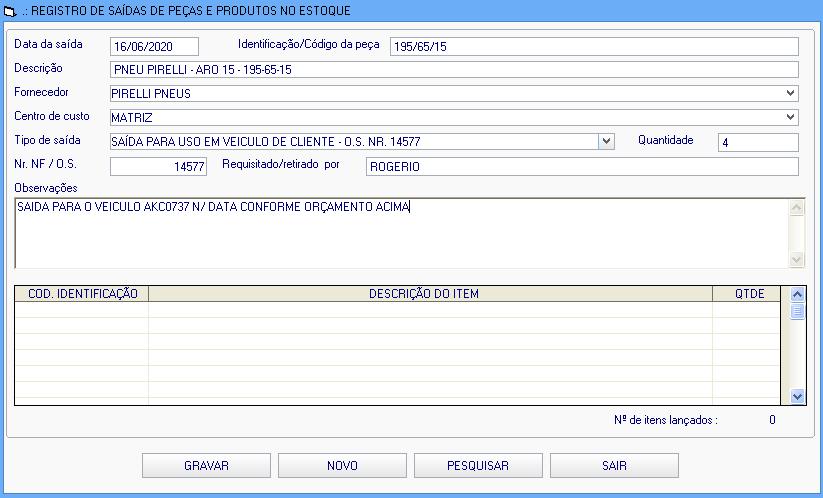
Task: Click the Requisitado/retirado por label
Action: tap(281, 164)
